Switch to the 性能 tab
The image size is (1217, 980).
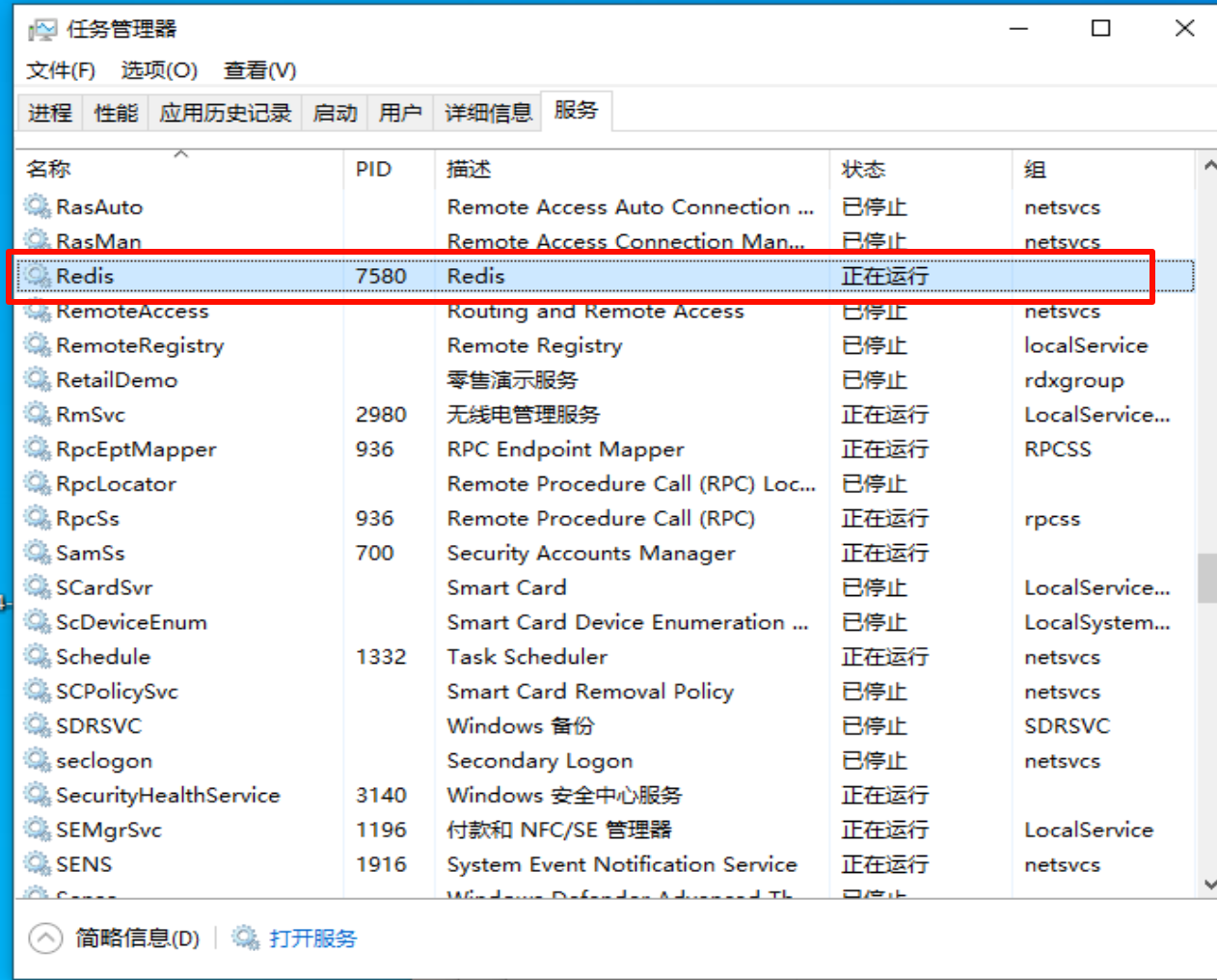pos(116,113)
